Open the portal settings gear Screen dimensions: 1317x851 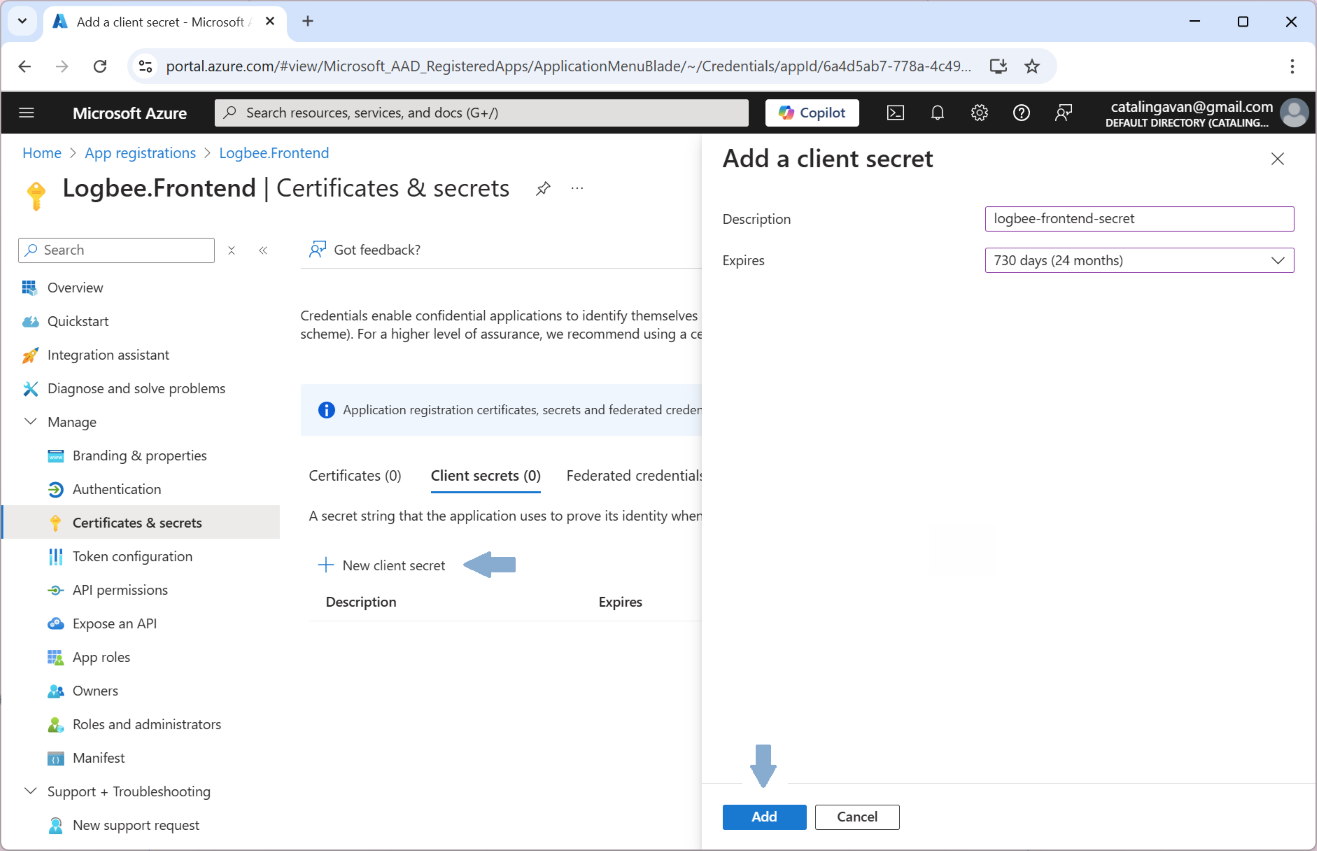979,112
